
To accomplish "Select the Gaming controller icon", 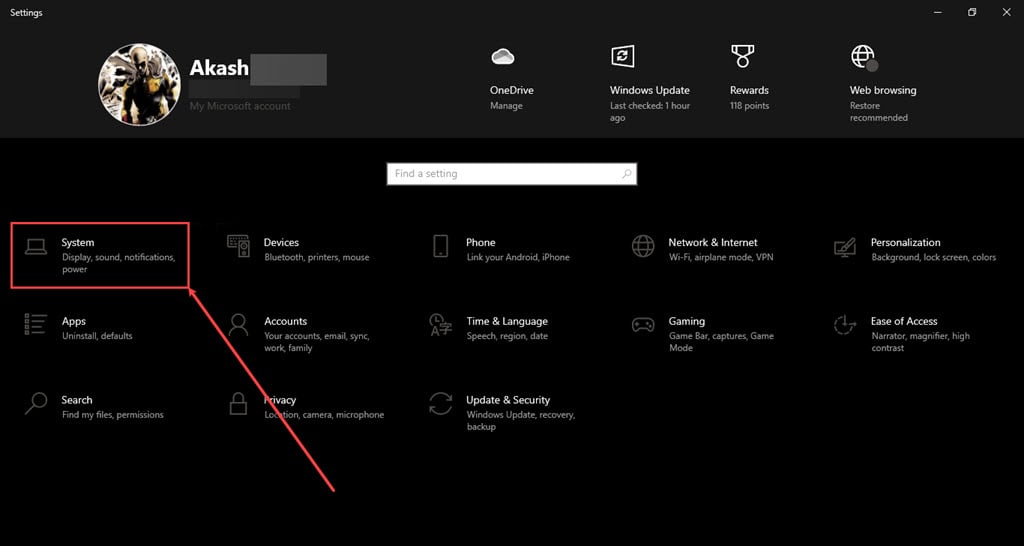I will (643, 325).
